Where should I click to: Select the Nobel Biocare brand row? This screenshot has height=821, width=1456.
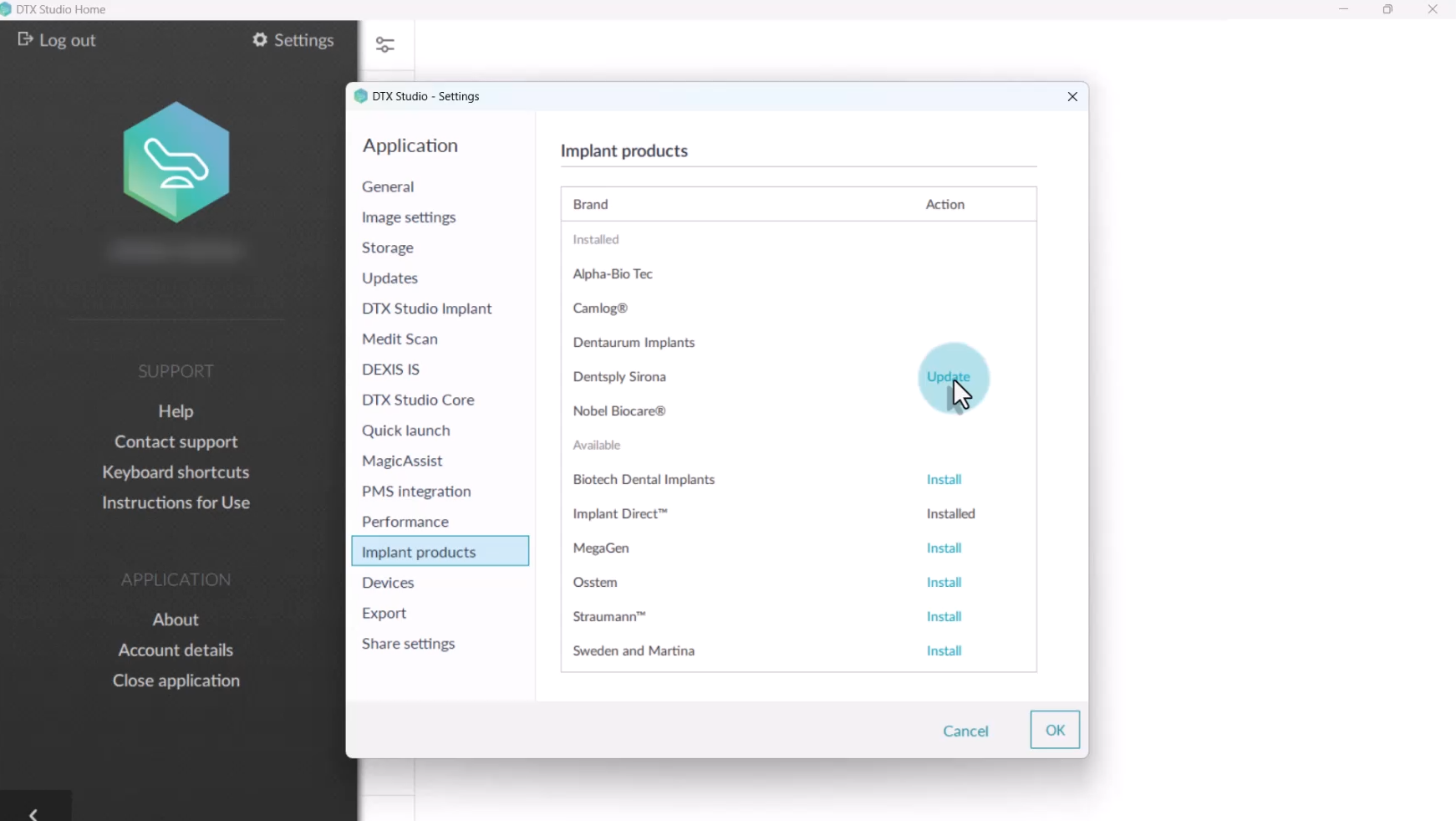pos(619,411)
